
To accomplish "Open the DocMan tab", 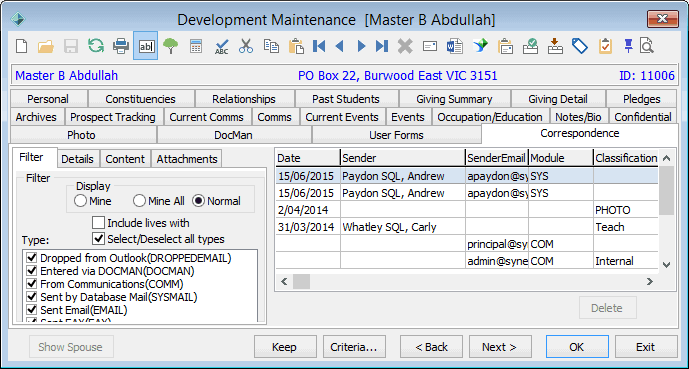I will pos(234,135).
